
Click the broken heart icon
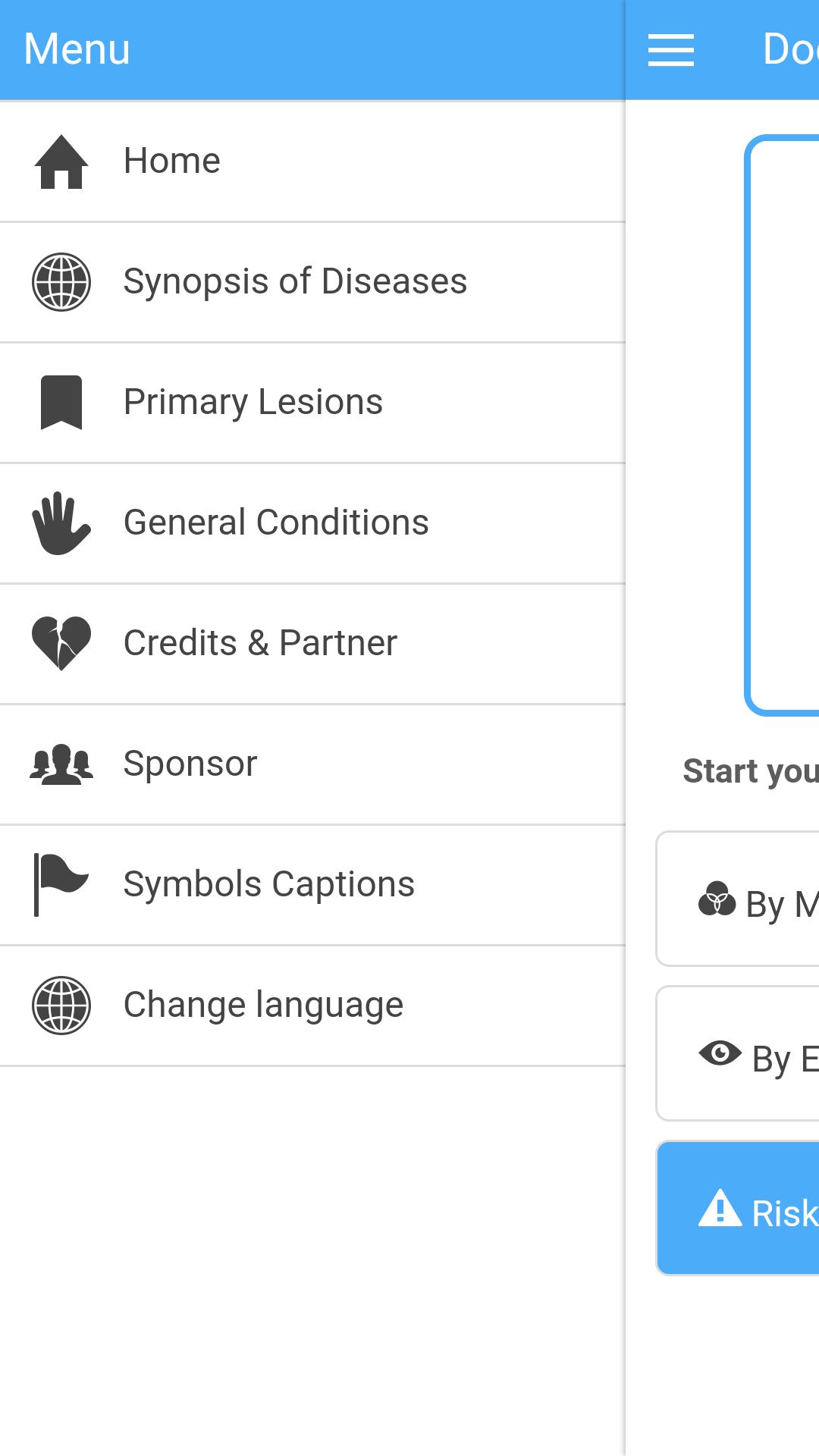tap(61, 643)
